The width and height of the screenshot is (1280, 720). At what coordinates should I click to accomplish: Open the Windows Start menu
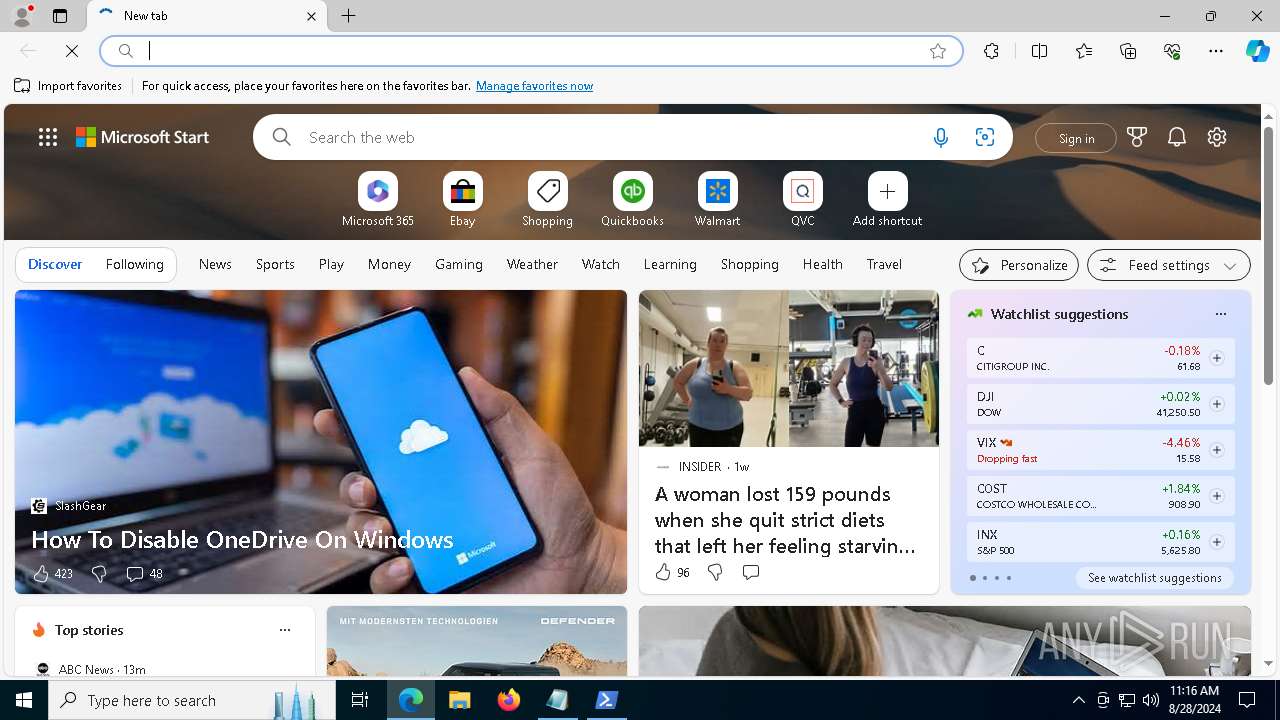[x=24, y=700]
